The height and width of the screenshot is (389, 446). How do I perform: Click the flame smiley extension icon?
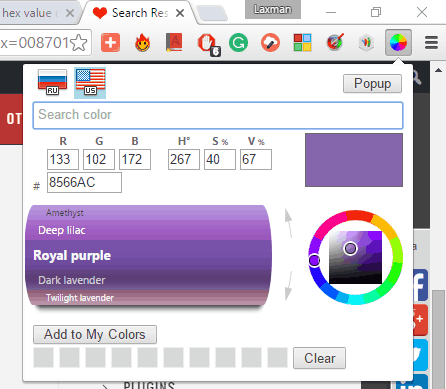tap(142, 43)
